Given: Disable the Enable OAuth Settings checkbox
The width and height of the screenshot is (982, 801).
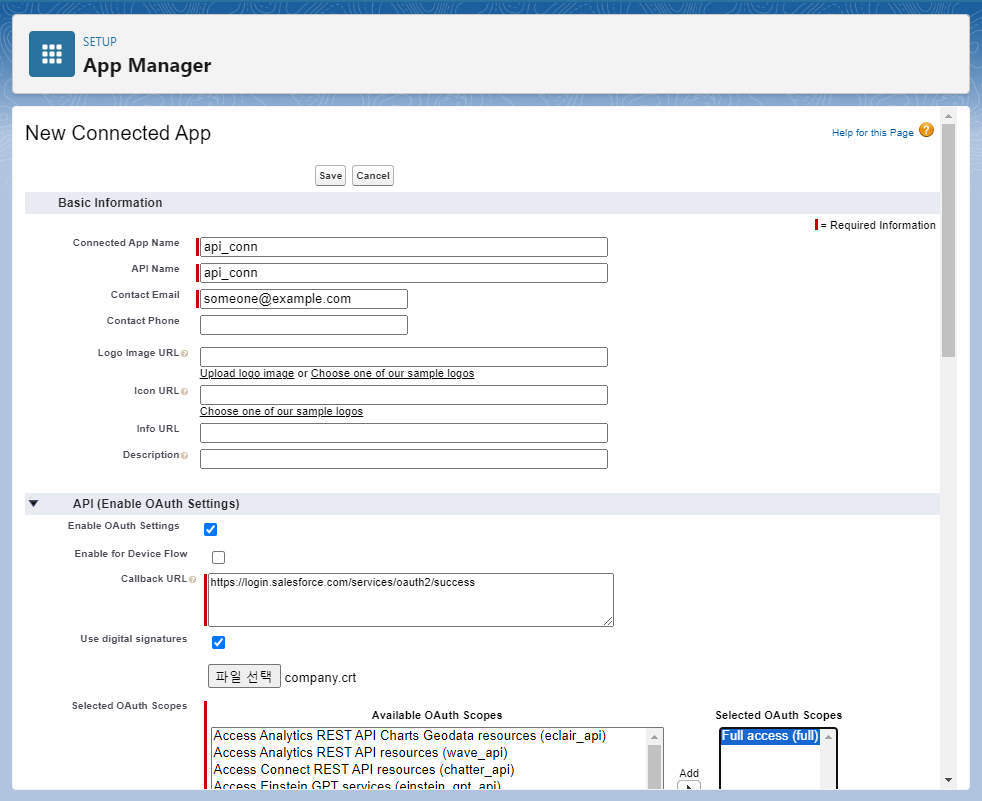Looking at the screenshot, I should coord(210,529).
